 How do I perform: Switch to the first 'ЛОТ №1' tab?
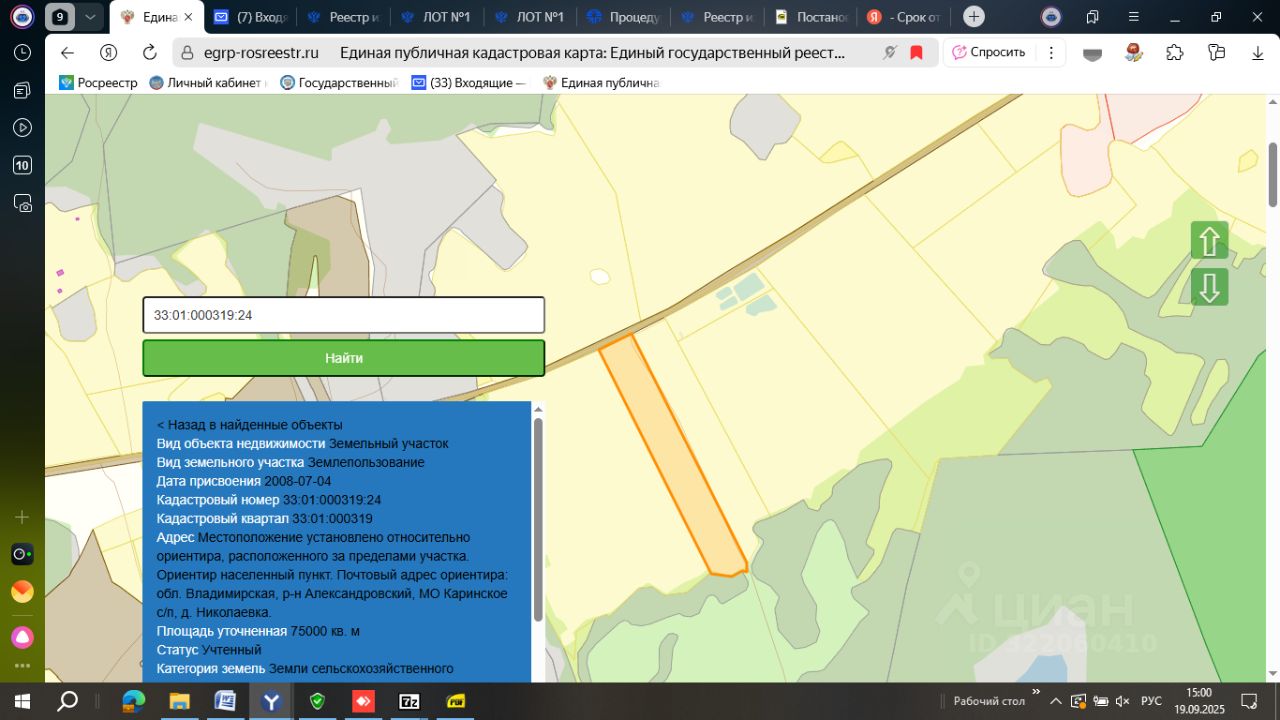point(434,17)
